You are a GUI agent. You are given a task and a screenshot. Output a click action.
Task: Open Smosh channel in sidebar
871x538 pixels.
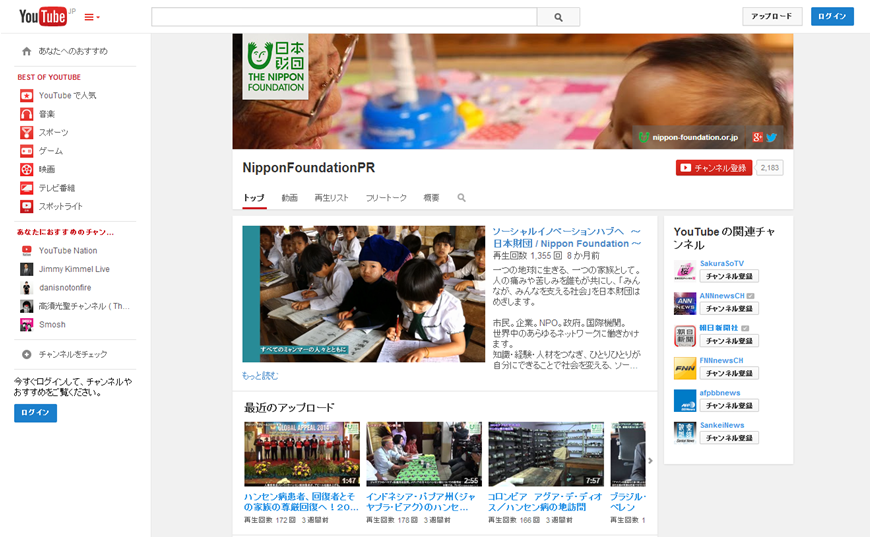click(52, 324)
